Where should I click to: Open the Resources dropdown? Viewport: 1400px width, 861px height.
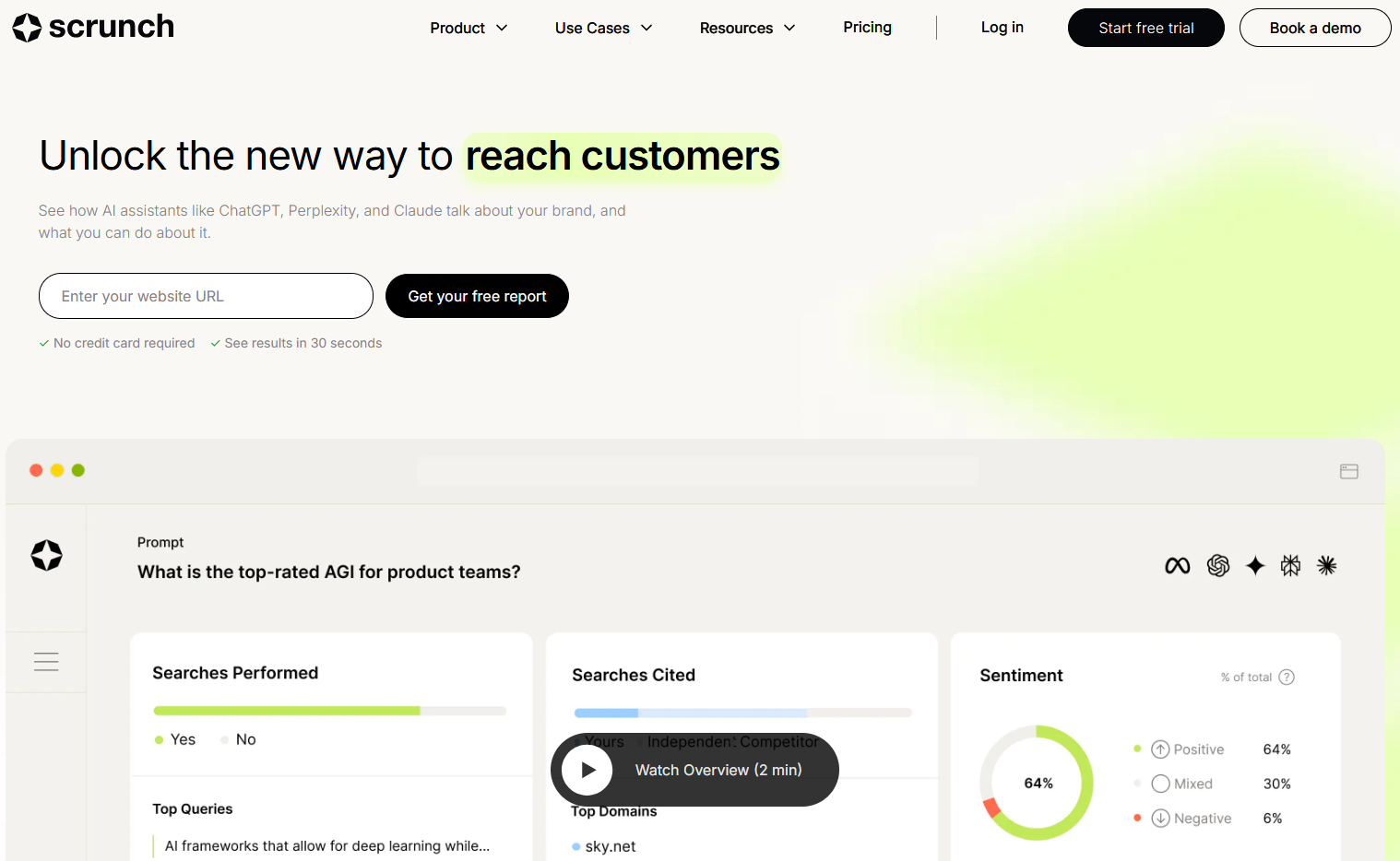coord(747,29)
